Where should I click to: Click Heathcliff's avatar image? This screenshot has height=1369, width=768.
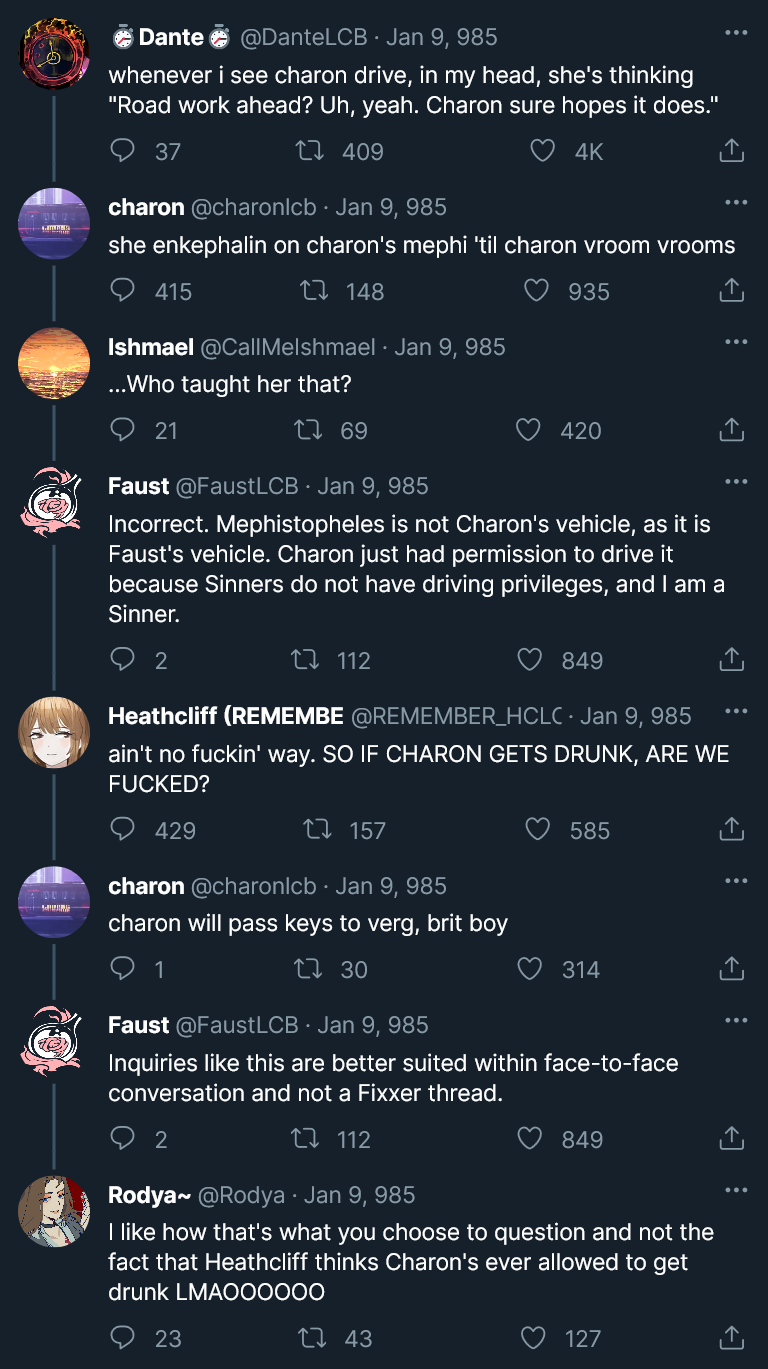pos(54,732)
